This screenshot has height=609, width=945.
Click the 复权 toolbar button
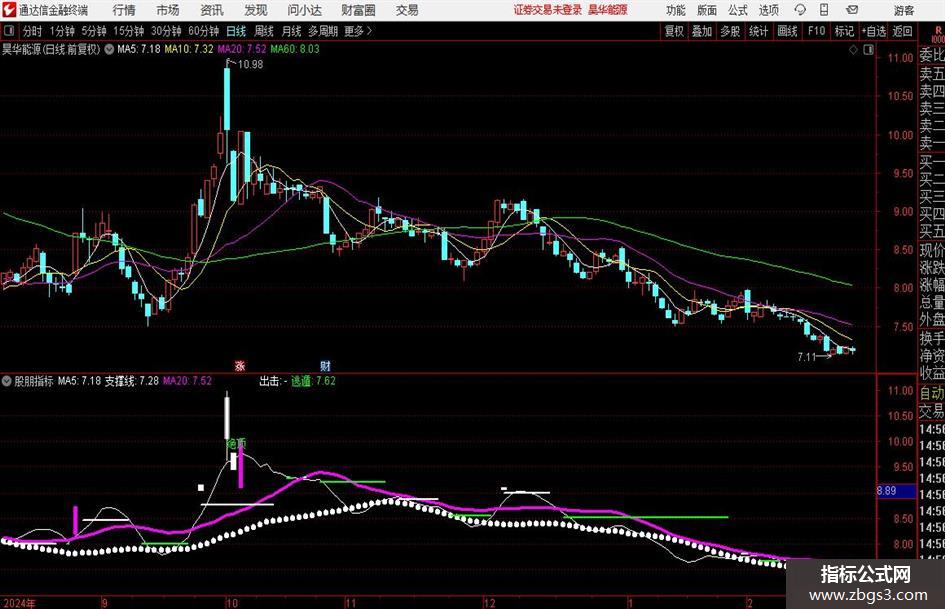pyautogui.click(x=674, y=31)
